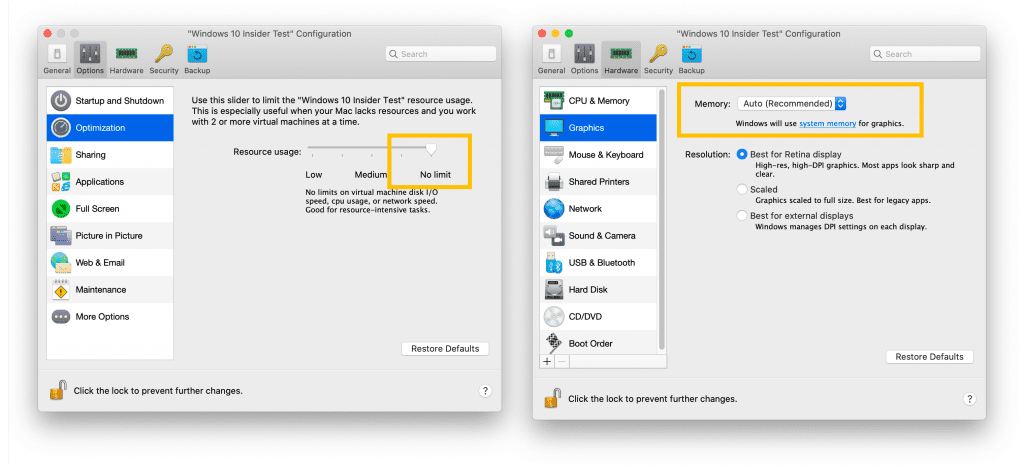Open the Memory Auto (Recommended) dropdown
Image resolution: width=1024 pixels, height=470 pixels.
point(792,103)
